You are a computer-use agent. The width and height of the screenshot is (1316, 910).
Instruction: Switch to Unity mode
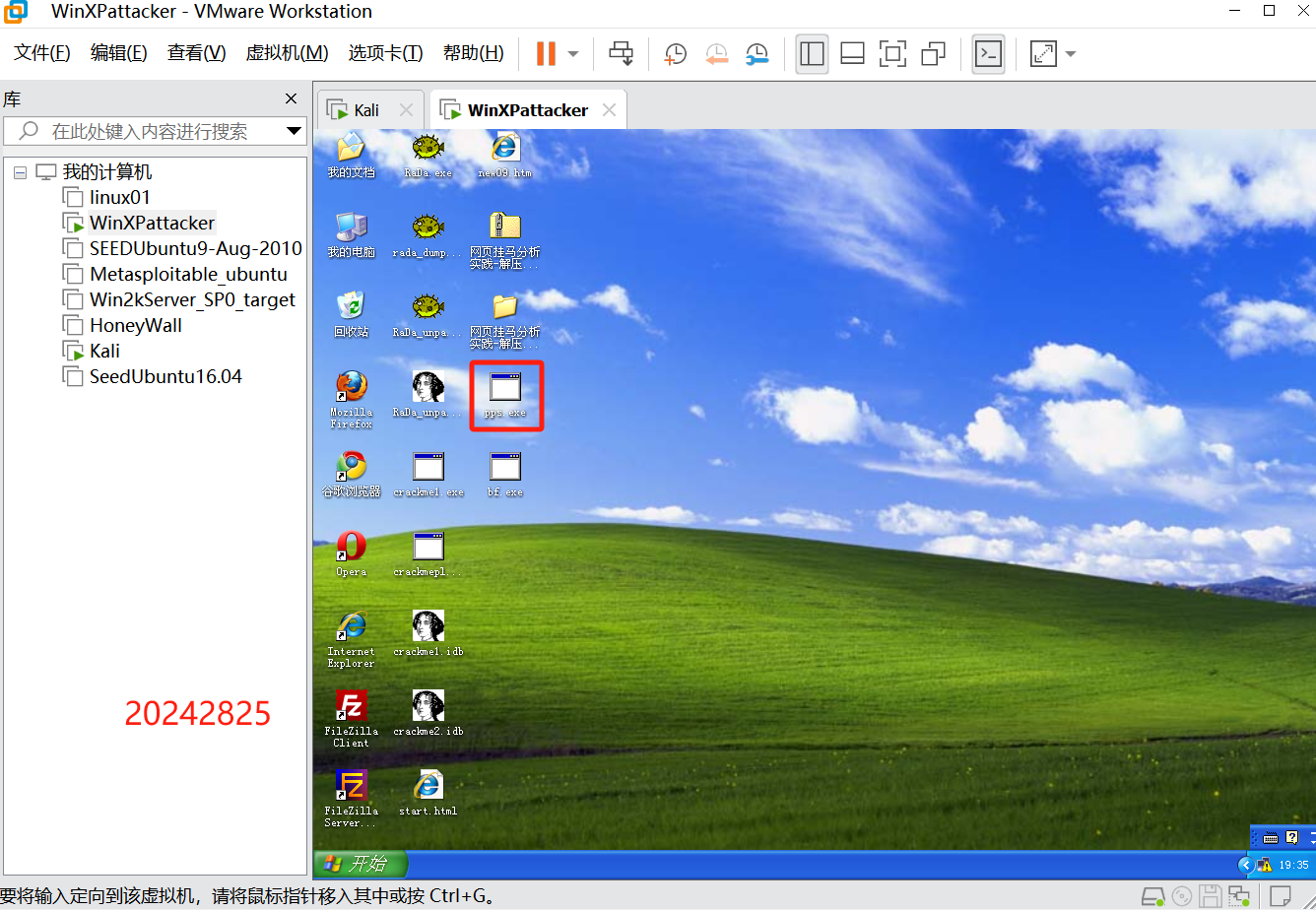pos(933,54)
